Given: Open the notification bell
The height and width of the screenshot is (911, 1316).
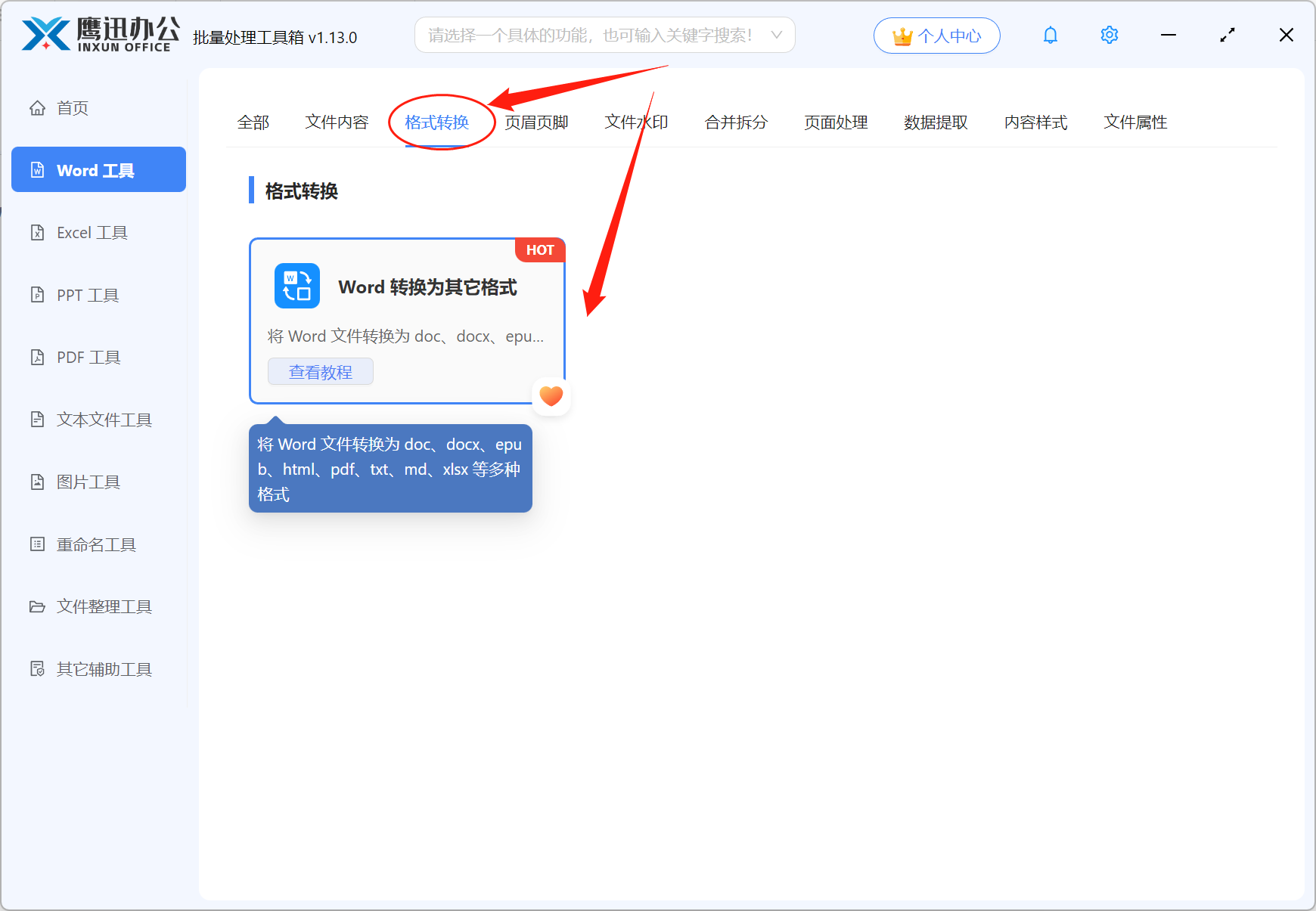Looking at the screenshot, I should (x=1050, y=35).
